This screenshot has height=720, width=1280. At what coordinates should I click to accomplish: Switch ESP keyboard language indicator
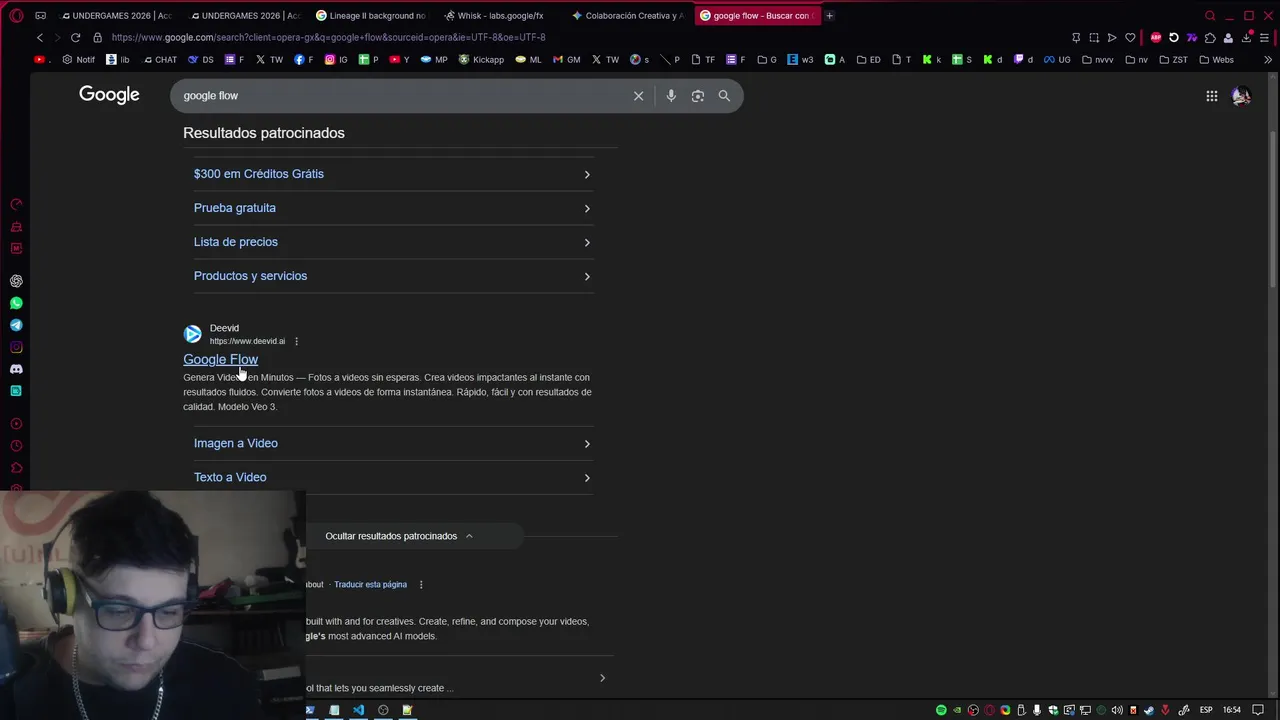(x=1206, y=710)
